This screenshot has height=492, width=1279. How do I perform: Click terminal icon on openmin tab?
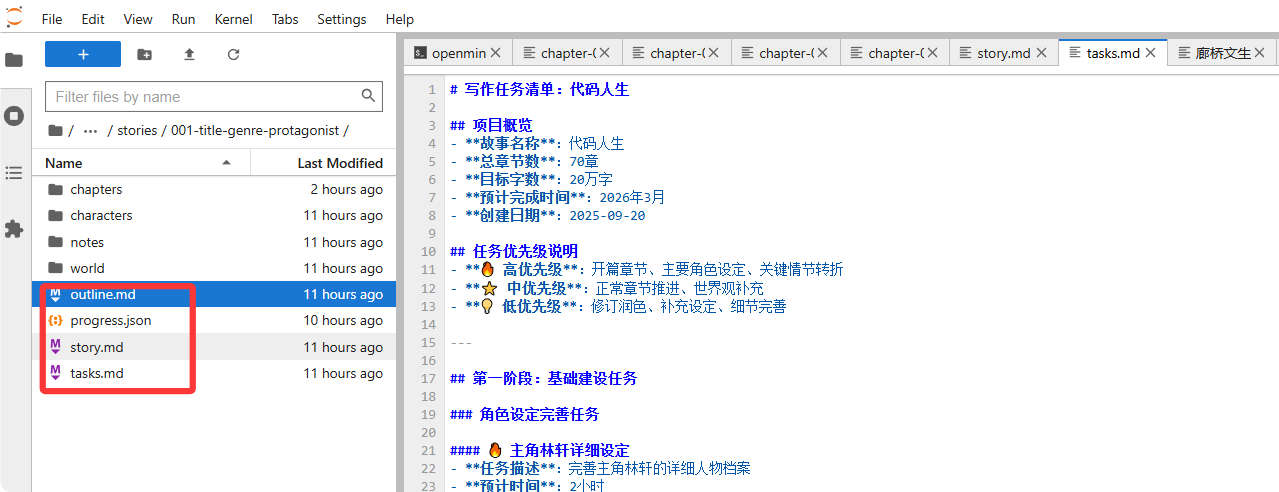[x=421, y=53]
